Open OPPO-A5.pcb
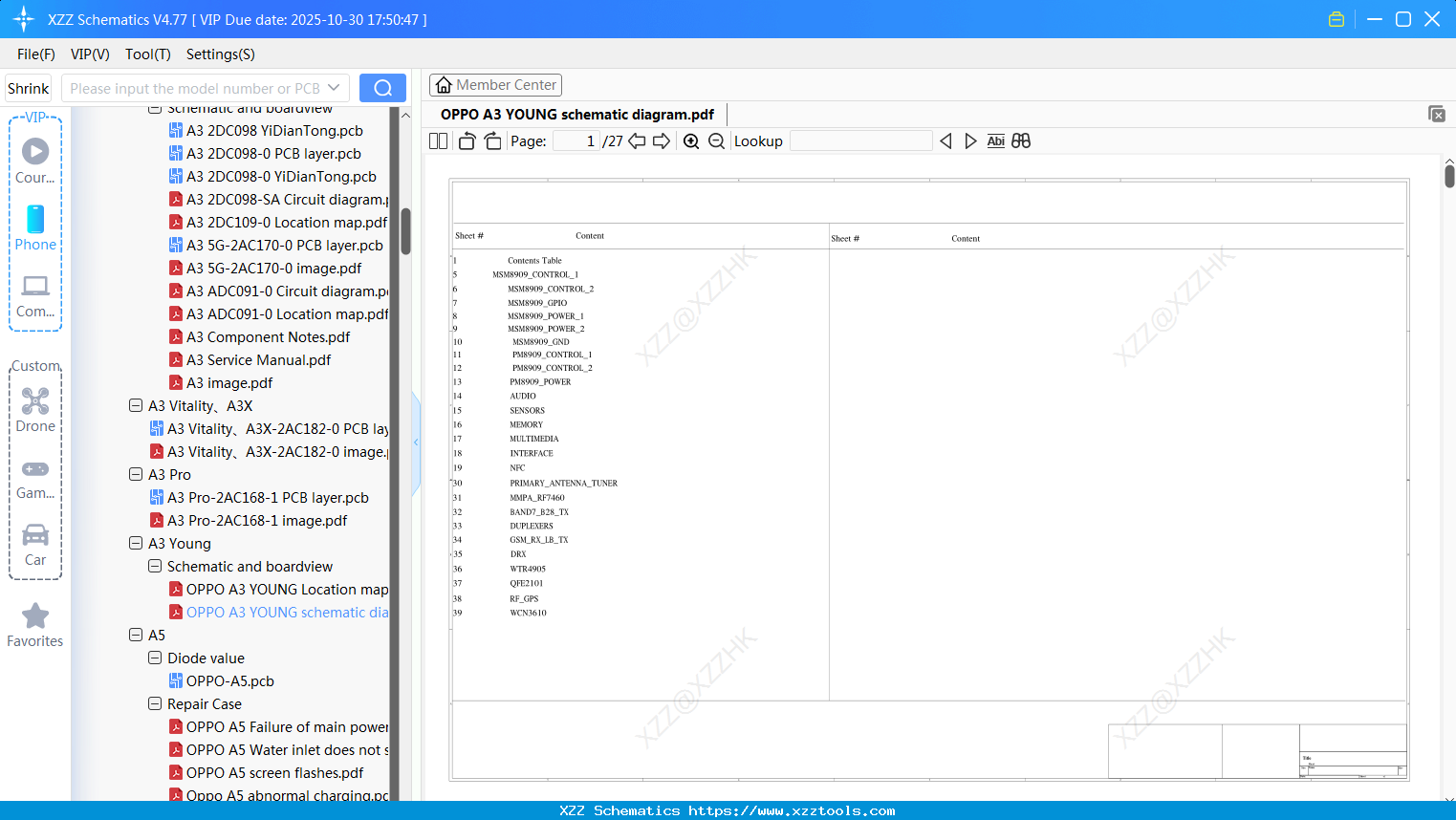The image size is (1456, 820). pos(229,680)
